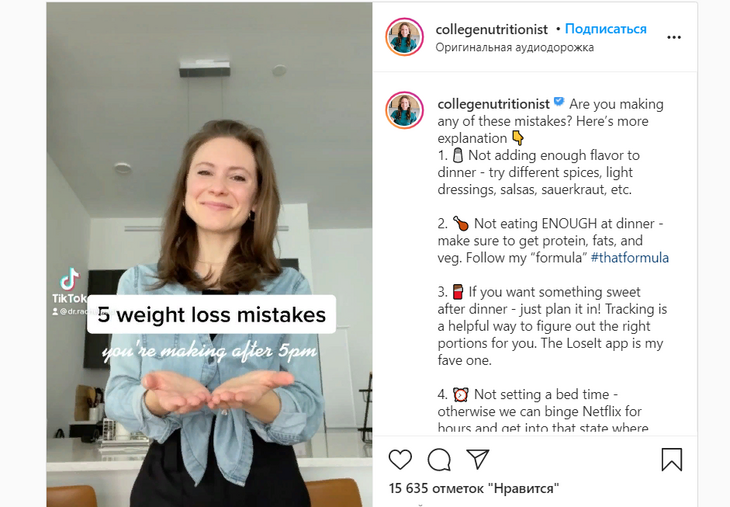Click the chicken leg emoji at item 2

461,223
